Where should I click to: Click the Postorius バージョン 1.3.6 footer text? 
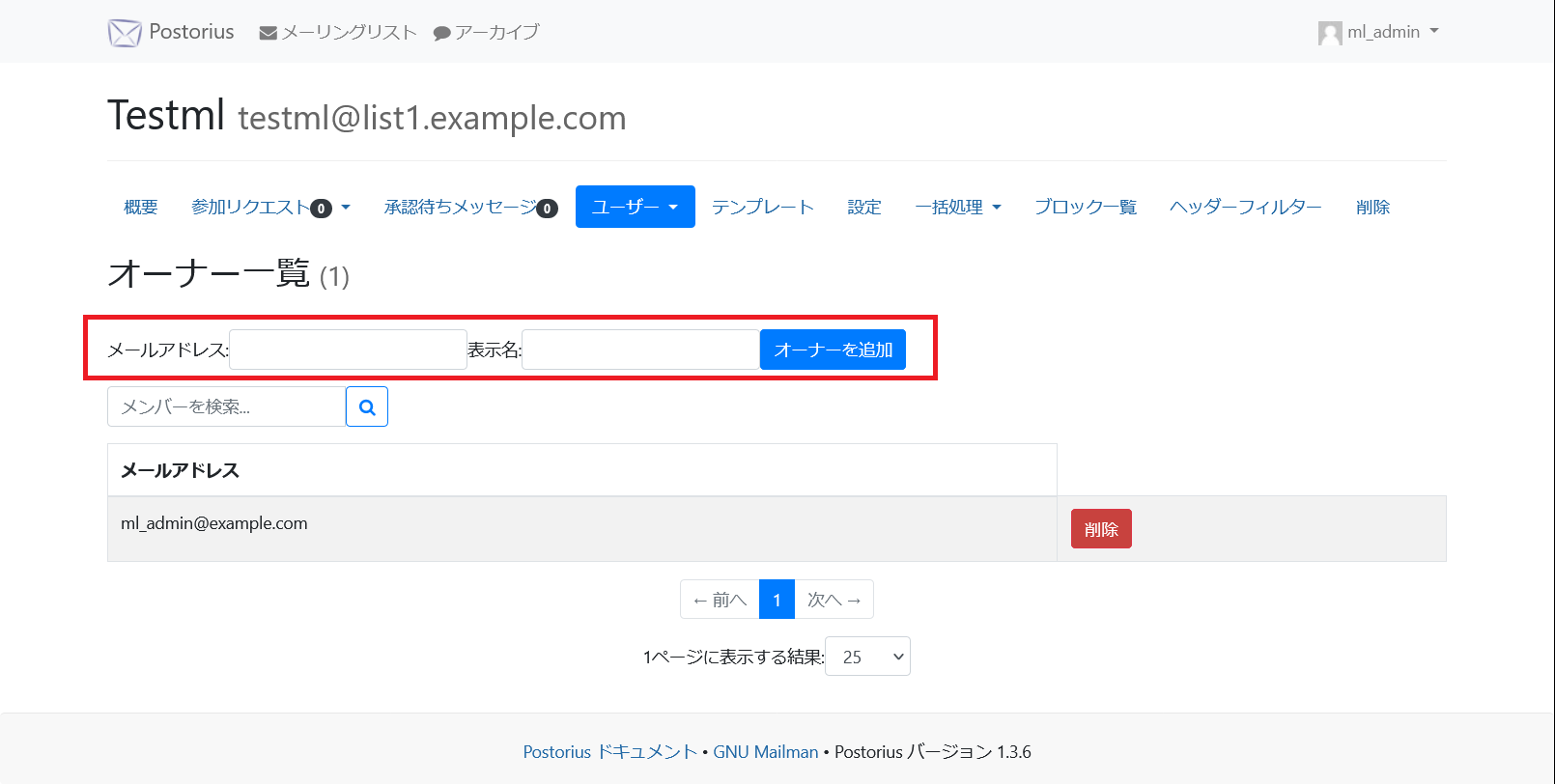click(x=933, y=752)
